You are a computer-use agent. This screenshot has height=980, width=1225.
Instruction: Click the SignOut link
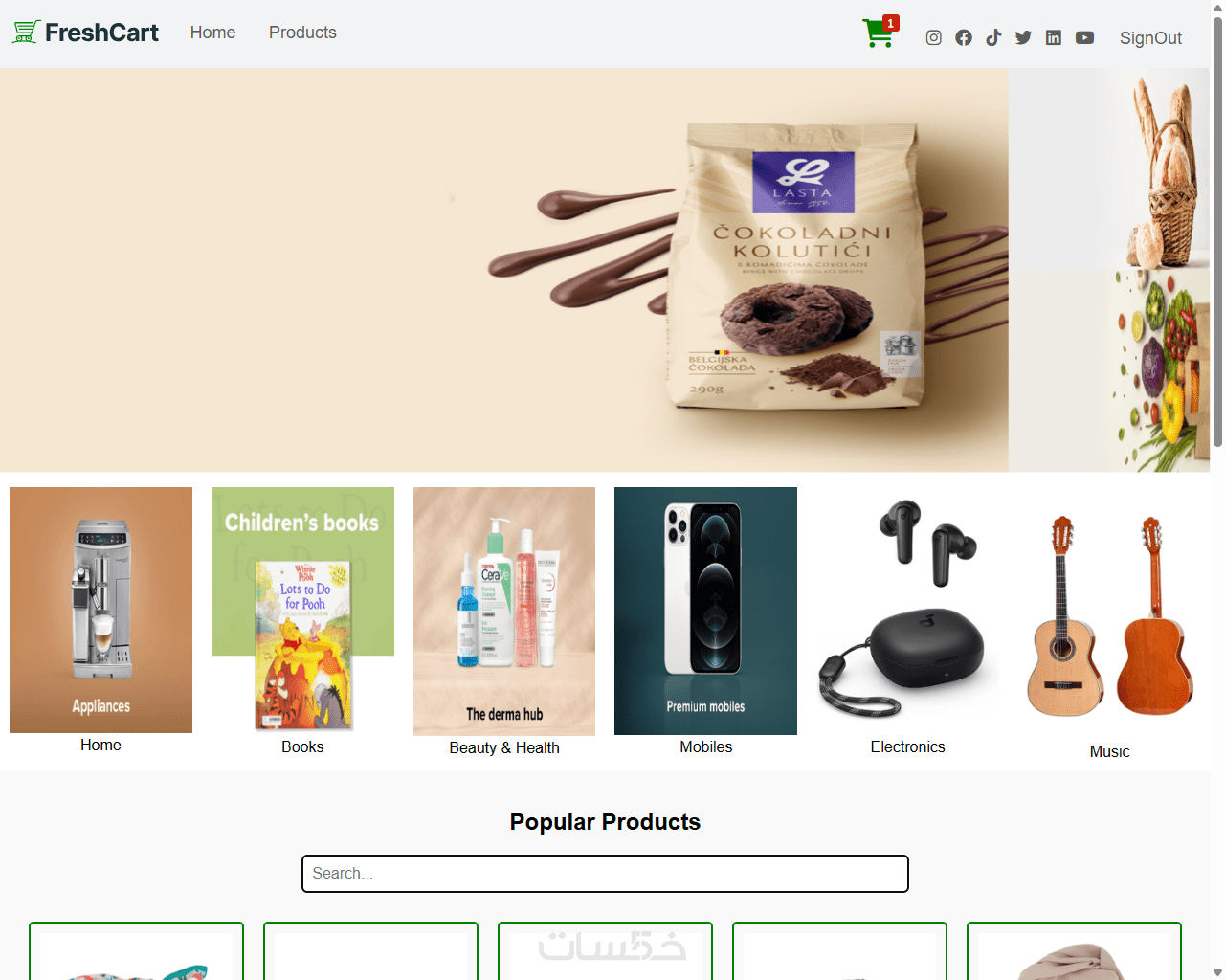coord(1150,38)
